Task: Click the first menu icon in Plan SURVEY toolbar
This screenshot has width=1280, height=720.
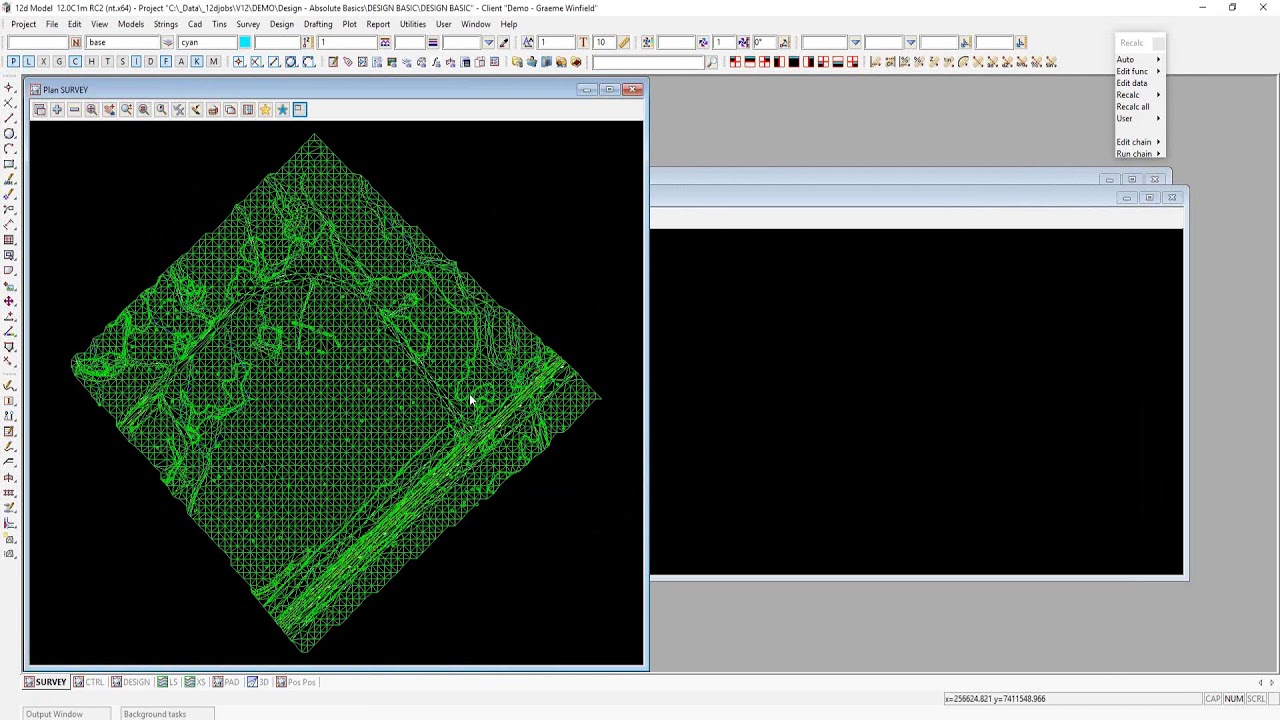Action: click(x=39, y=110)
